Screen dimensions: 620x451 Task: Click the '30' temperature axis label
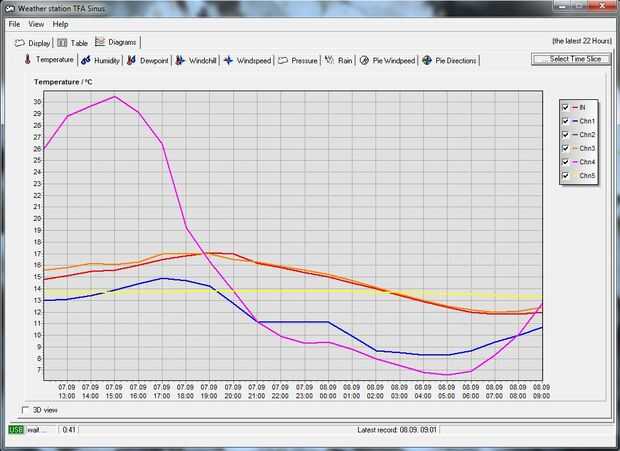click(38, 102)
